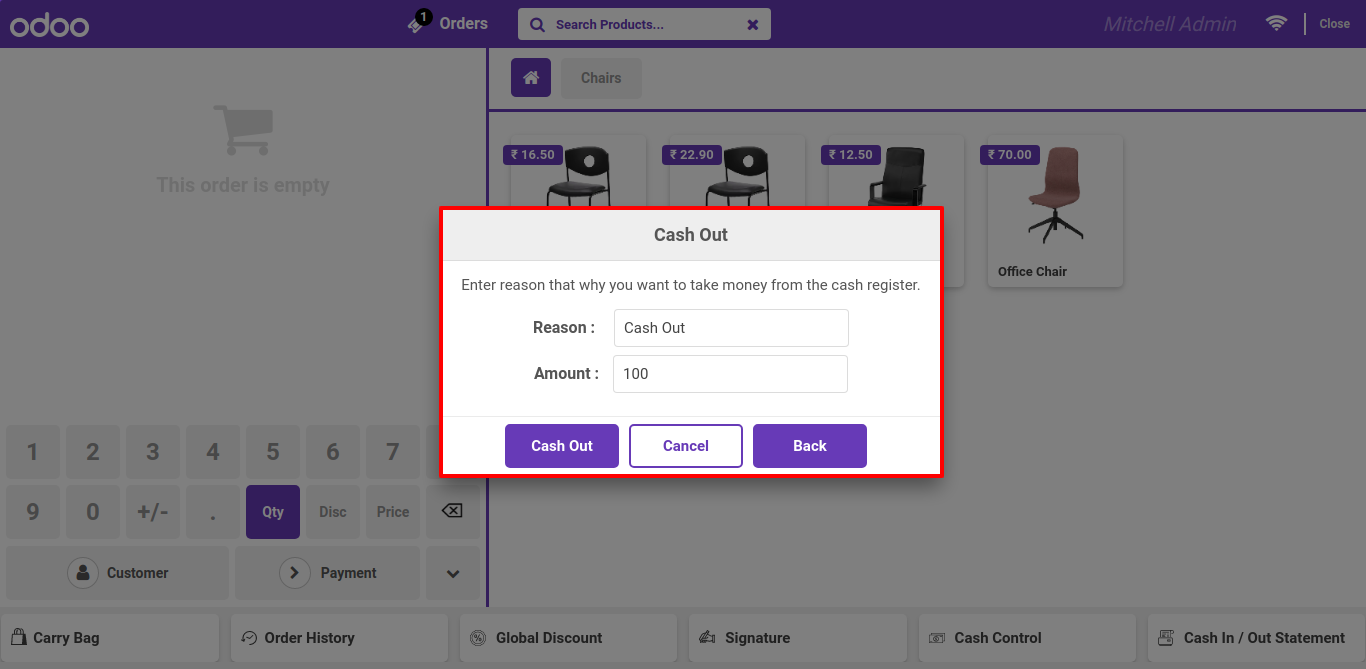Select the Chairs category tab

coord(601,78)
